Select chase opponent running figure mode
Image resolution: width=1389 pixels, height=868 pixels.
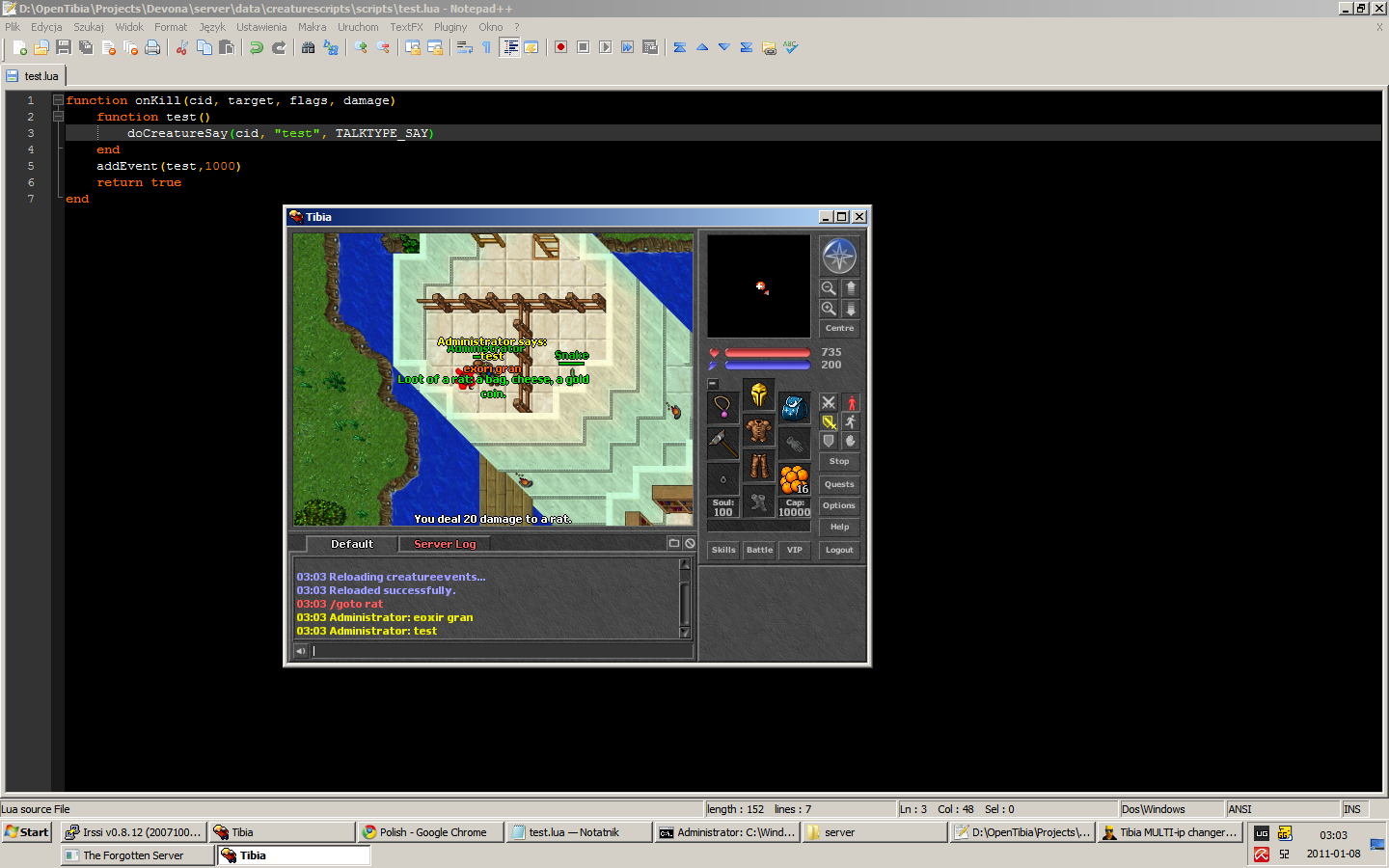tap(851, 421)
